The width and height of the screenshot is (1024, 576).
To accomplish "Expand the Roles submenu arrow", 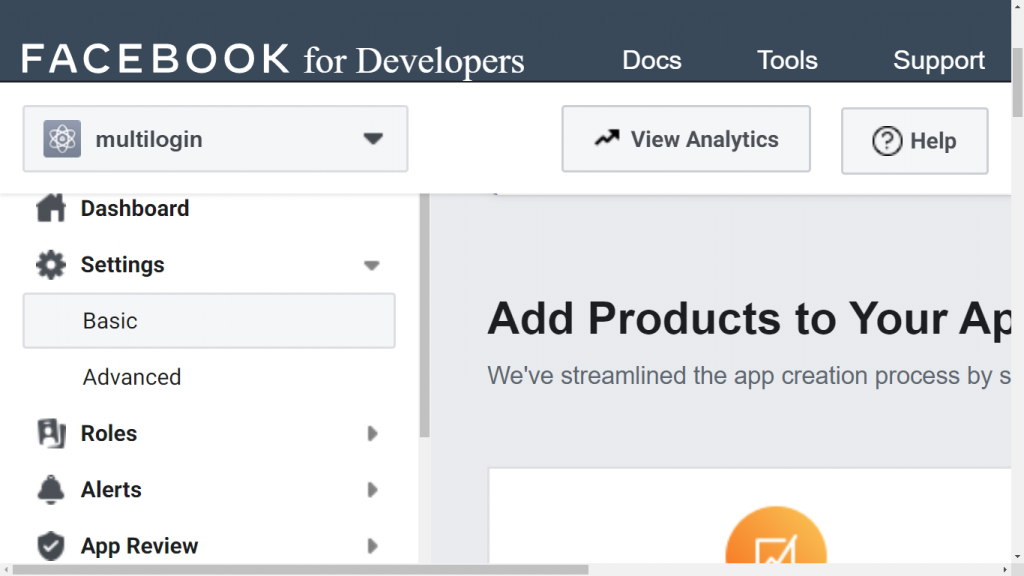I will 372,434.
